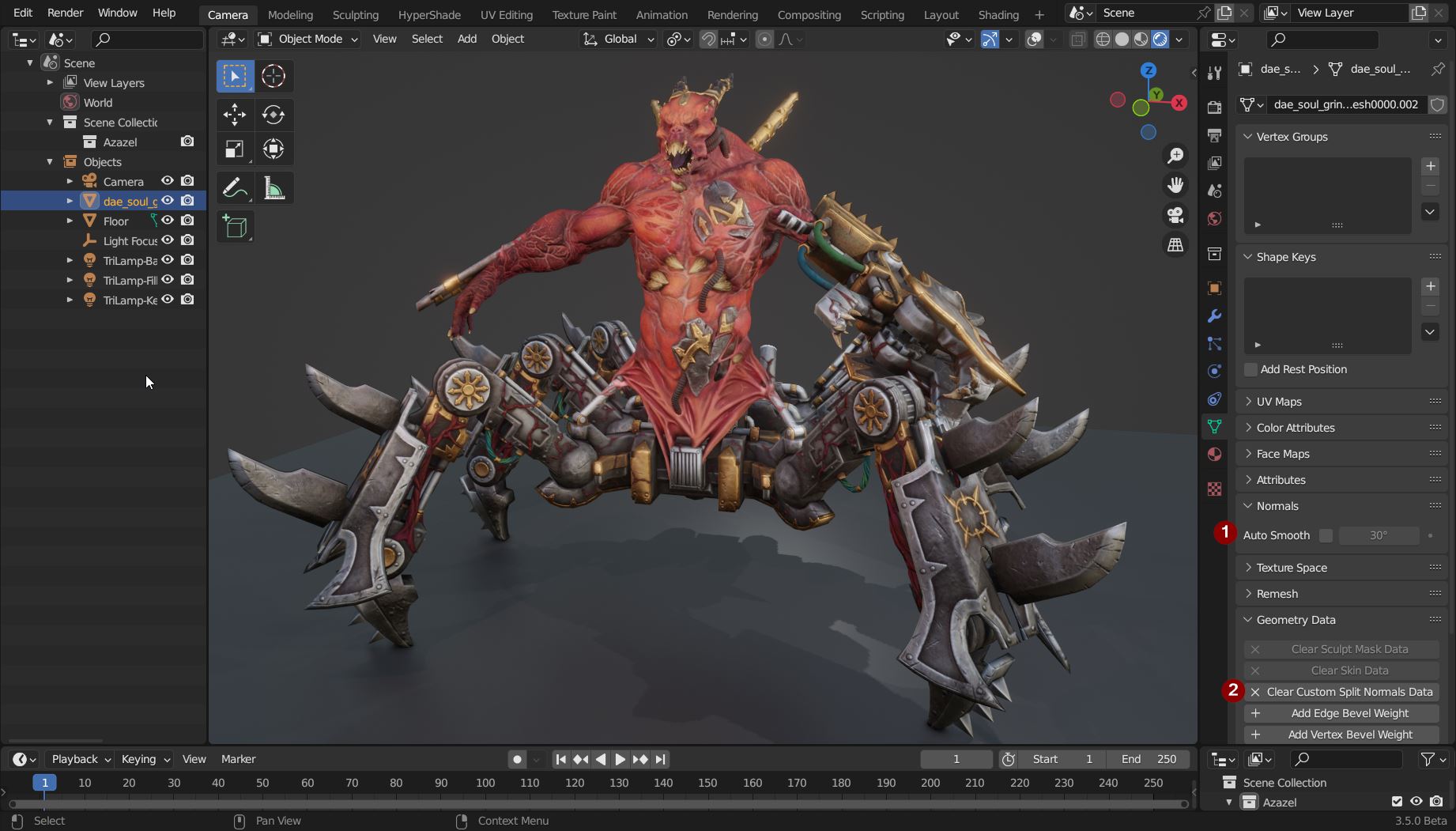1456x831 pixels.
Task: Disable Floor object in renders
Action: (x=187, y=221)
